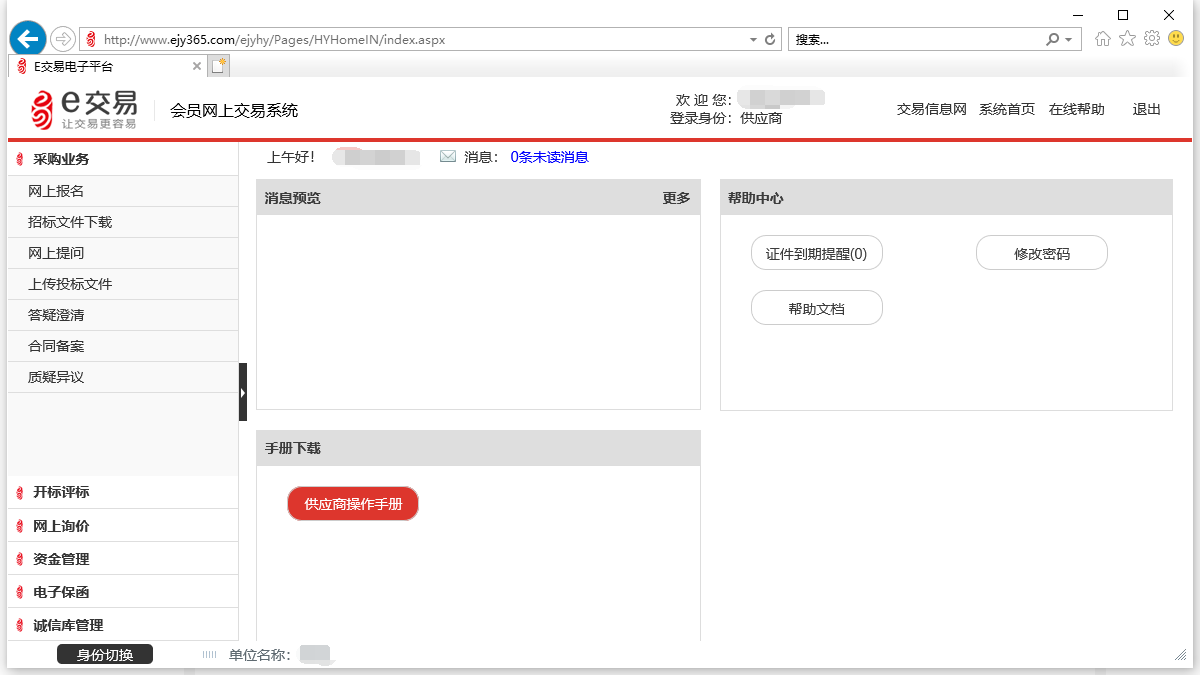This screenshot has height=675, width=1200.
Task: Expand the 诚信库管理 section
Action: point(123,624)
